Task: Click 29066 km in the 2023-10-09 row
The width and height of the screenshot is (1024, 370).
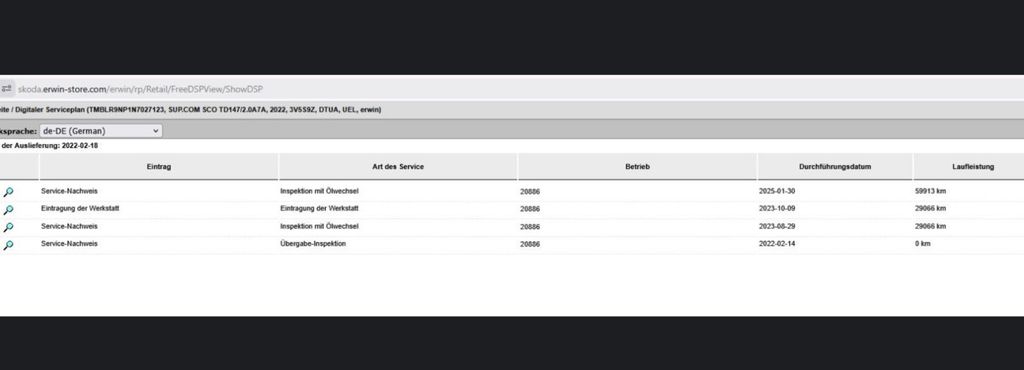Action: 931,209
